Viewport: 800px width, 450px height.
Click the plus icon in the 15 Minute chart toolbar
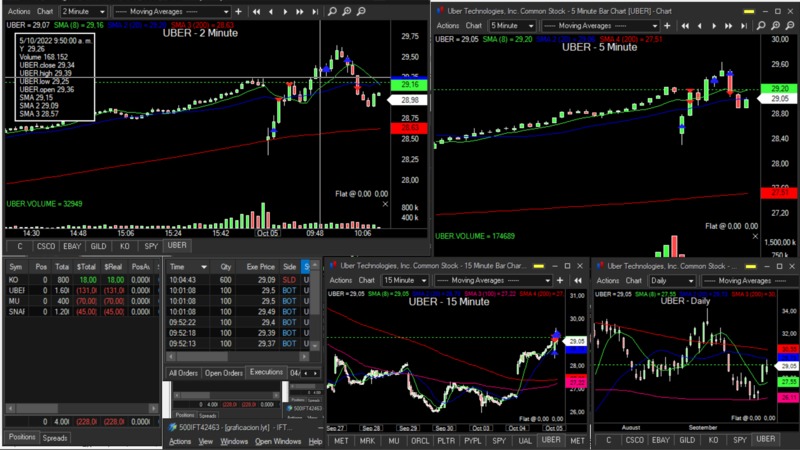(558, 281)
